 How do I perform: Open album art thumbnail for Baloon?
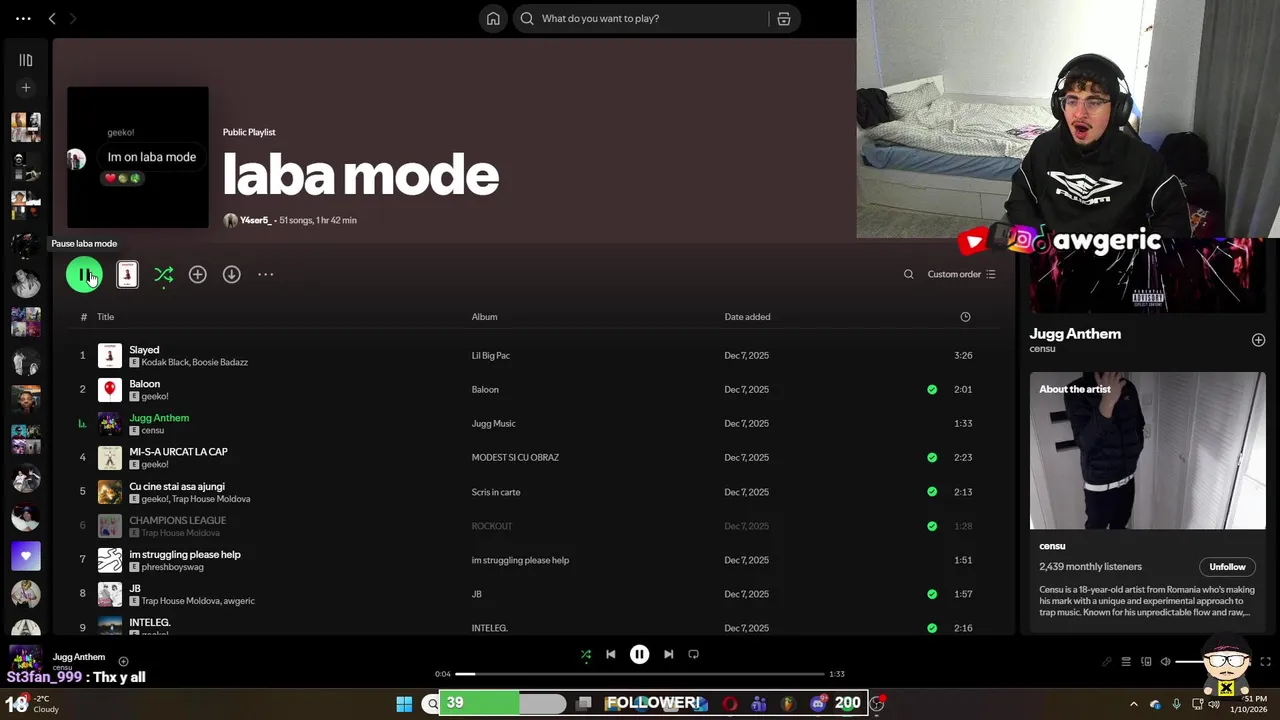(110, 390)
